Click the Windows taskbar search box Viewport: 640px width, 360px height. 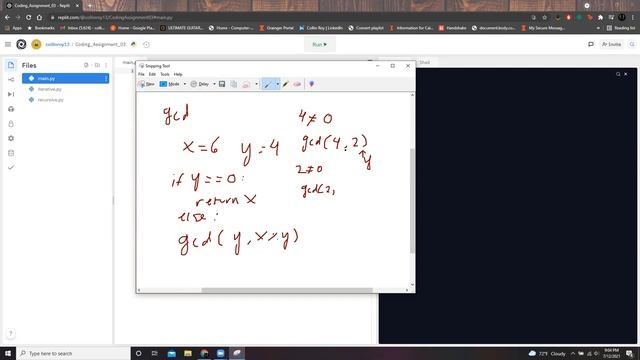tap(73, 353)
